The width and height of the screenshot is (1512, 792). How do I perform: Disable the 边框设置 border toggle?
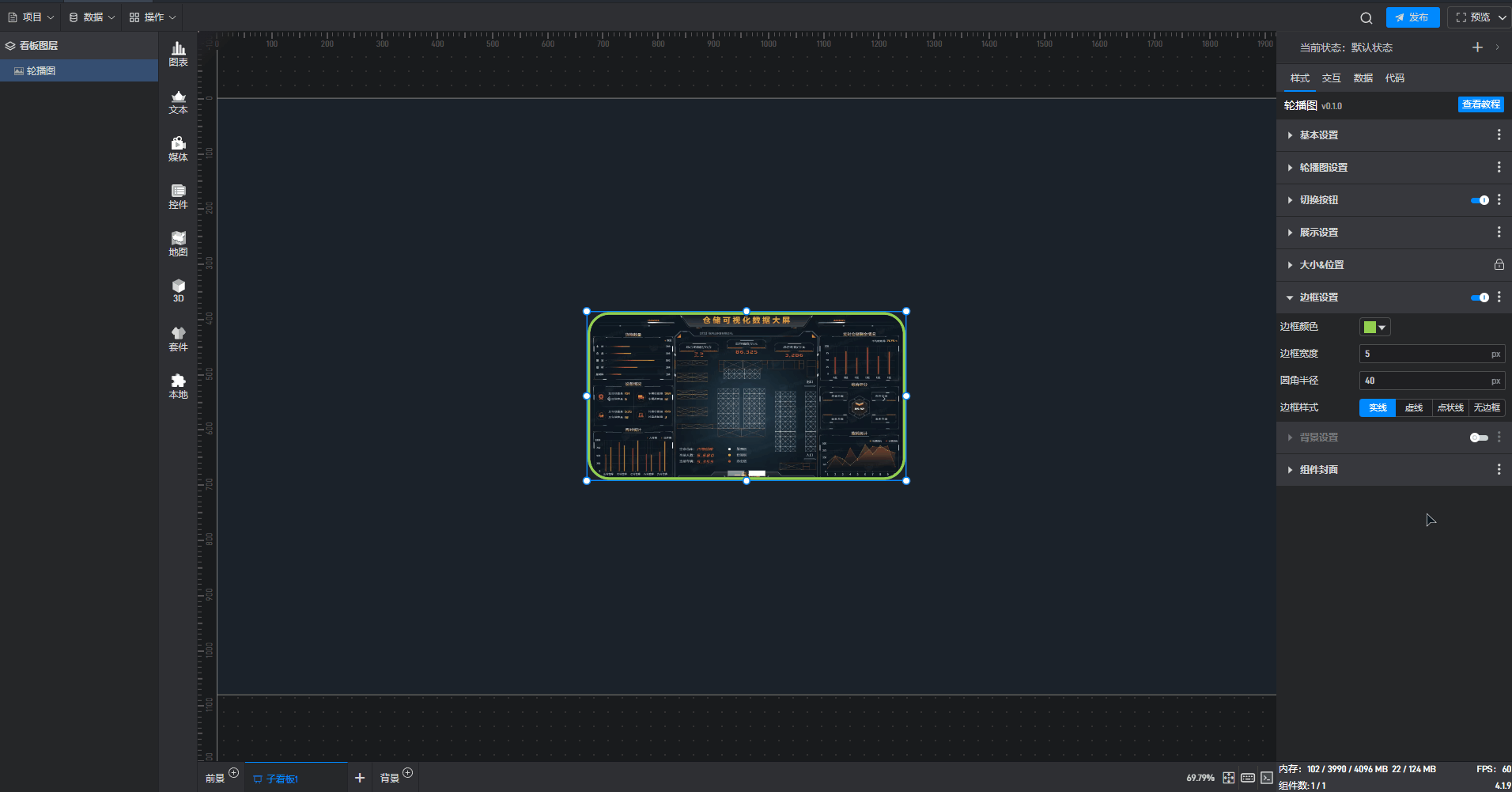click(1479, 297)
